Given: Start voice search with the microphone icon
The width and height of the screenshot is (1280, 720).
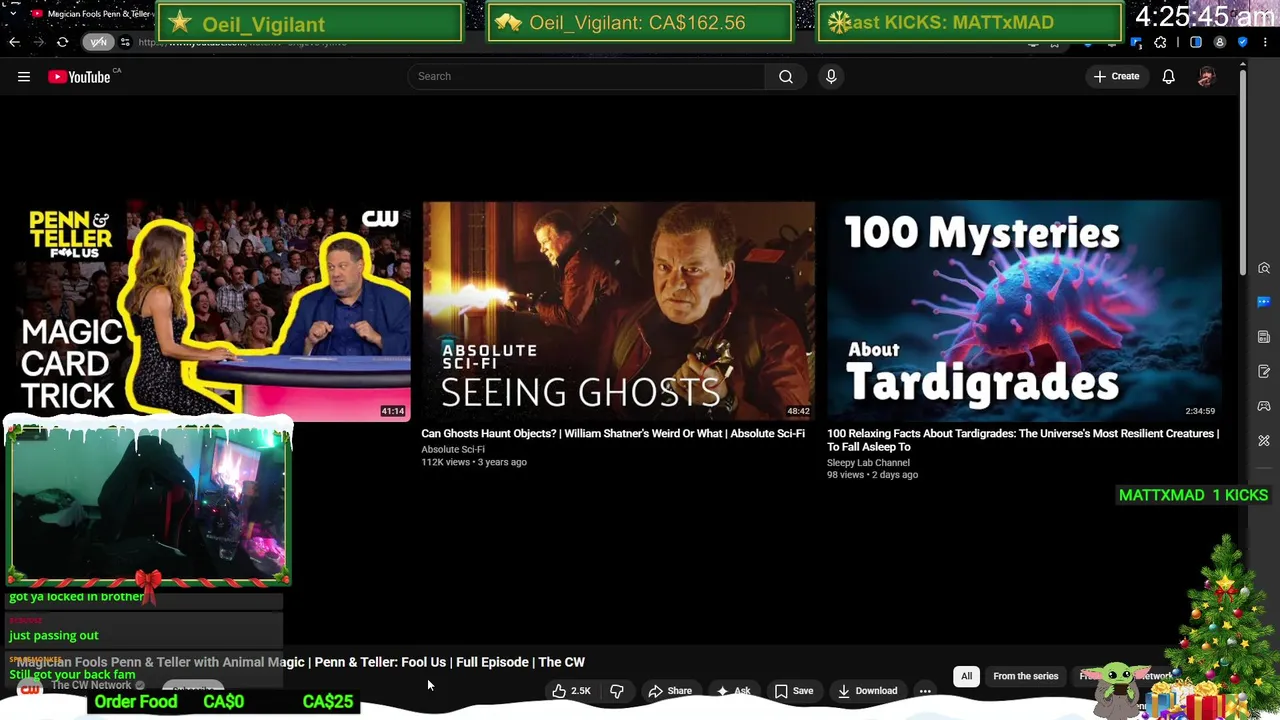Looking at the screenshot, I should [x=831, y=76].
